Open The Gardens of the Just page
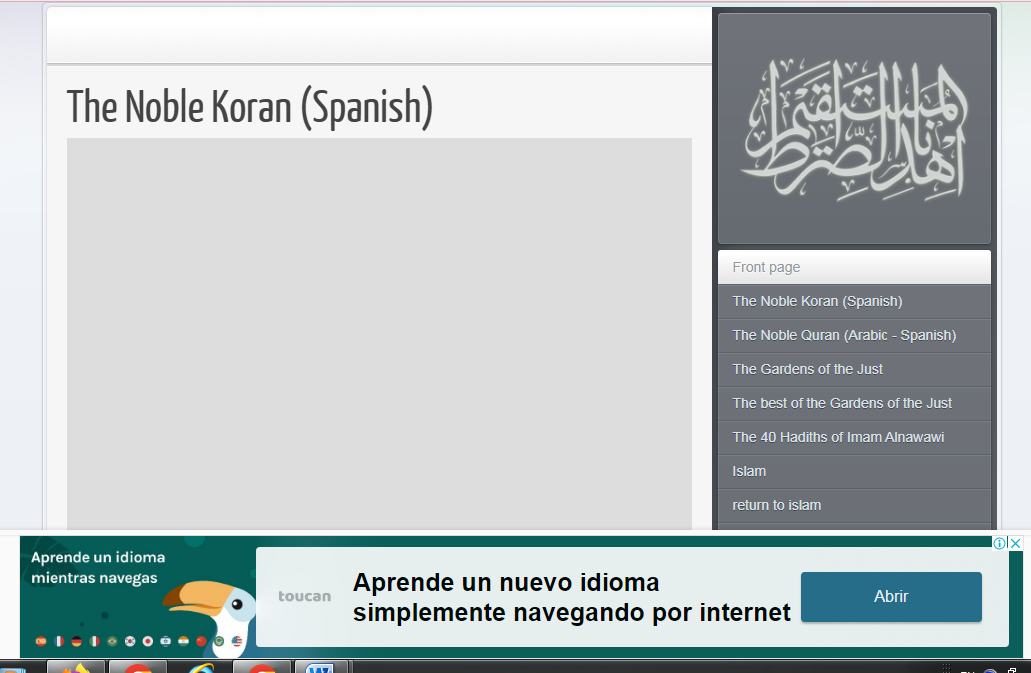Image resolution: width=1031 pixels, height=673 pixels. coord(807,369)
